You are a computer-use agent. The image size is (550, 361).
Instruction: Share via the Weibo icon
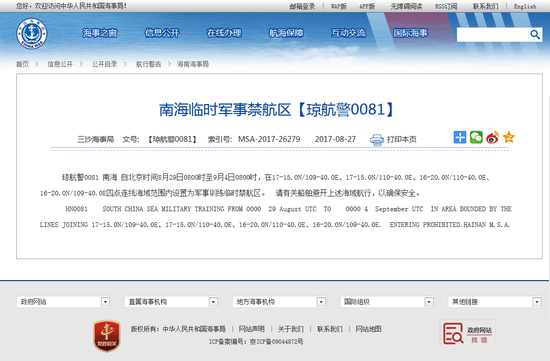point(492,137)
